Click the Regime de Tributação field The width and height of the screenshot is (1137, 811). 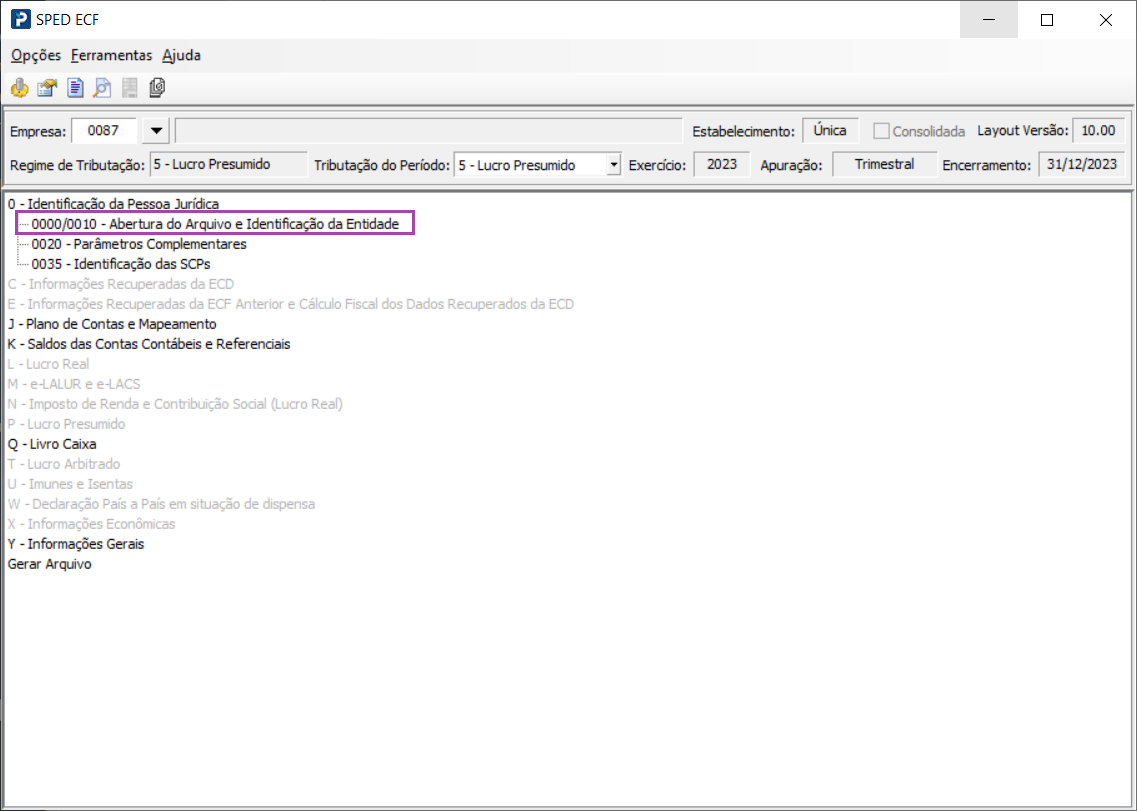(x=228, y=165)
